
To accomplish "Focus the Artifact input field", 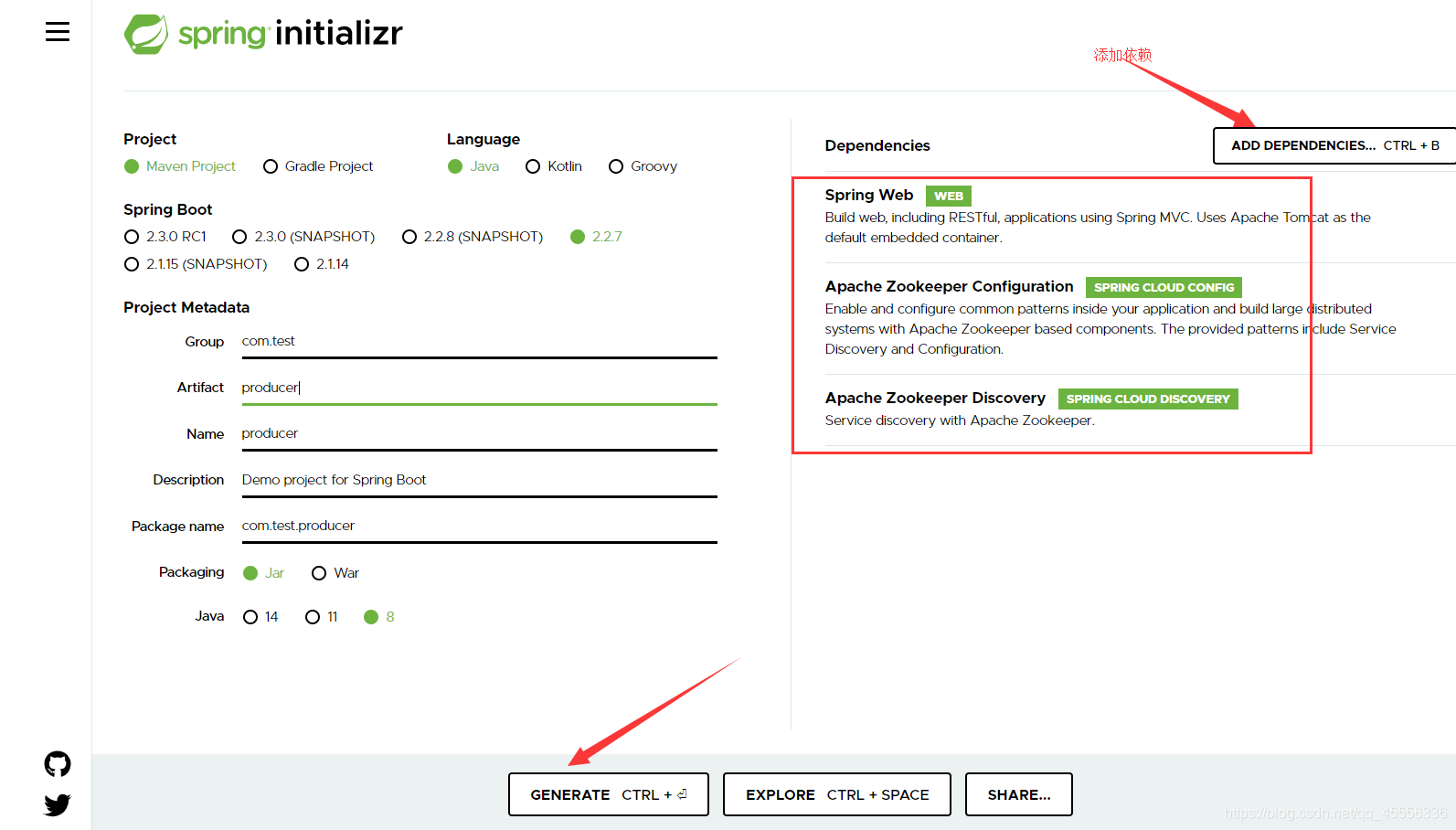I will point(479,388).
